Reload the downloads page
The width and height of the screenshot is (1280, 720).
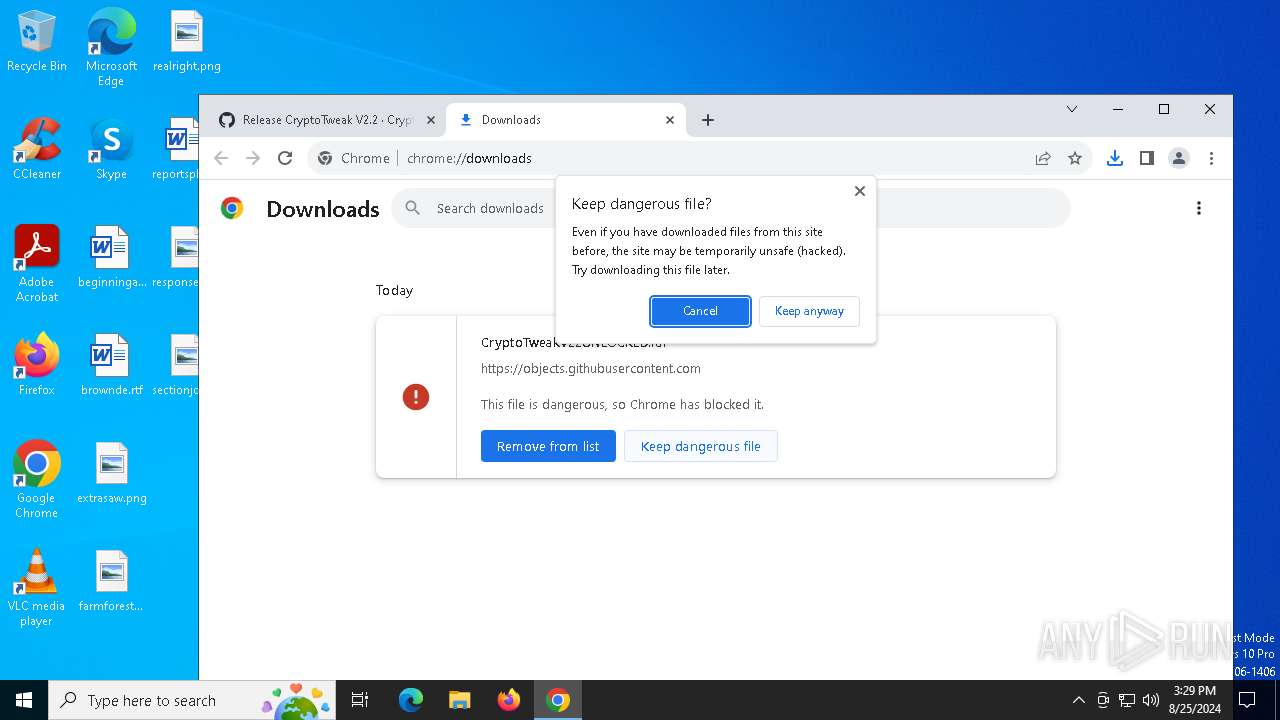(285, 158)
